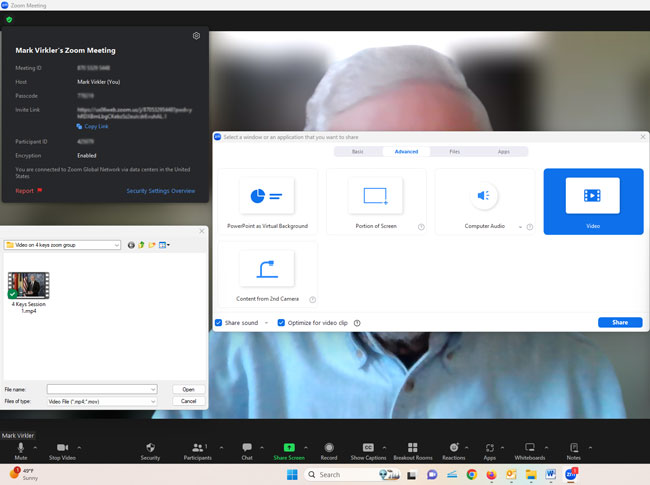Switch to the Files tab
Image resolution: width=650 pixels, height=485 pixels.
point(454,152)
